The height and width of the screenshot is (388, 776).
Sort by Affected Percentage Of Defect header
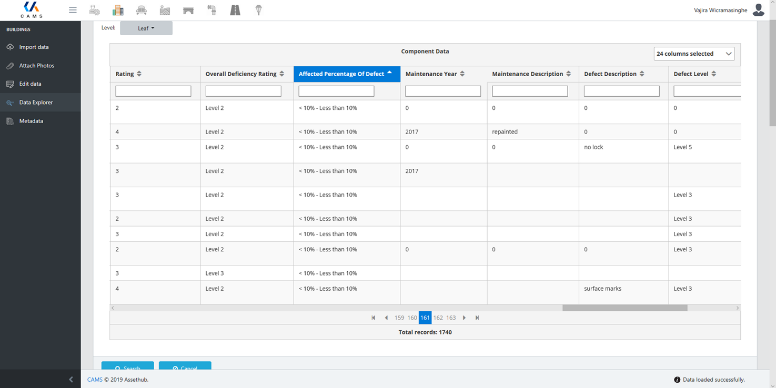(347, 74)
